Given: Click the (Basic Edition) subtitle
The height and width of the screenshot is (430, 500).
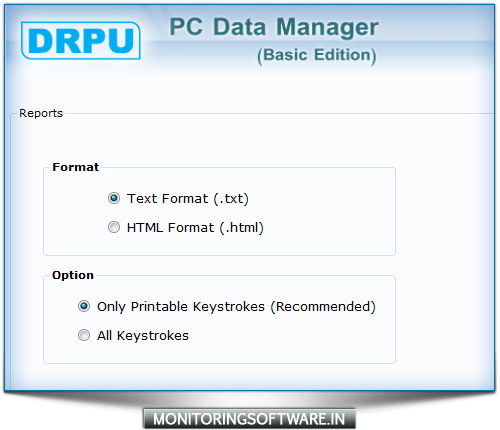Looking at the screenshot, I should coord(317,56).
